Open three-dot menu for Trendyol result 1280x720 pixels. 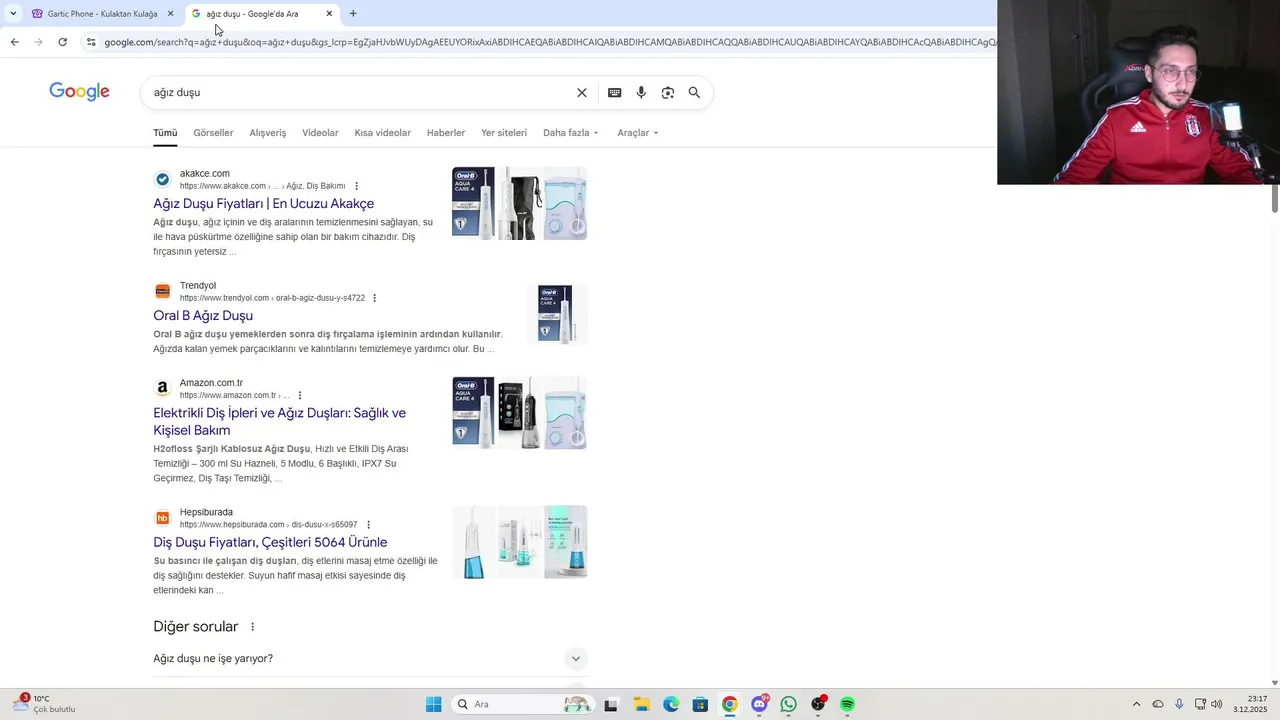375,298
